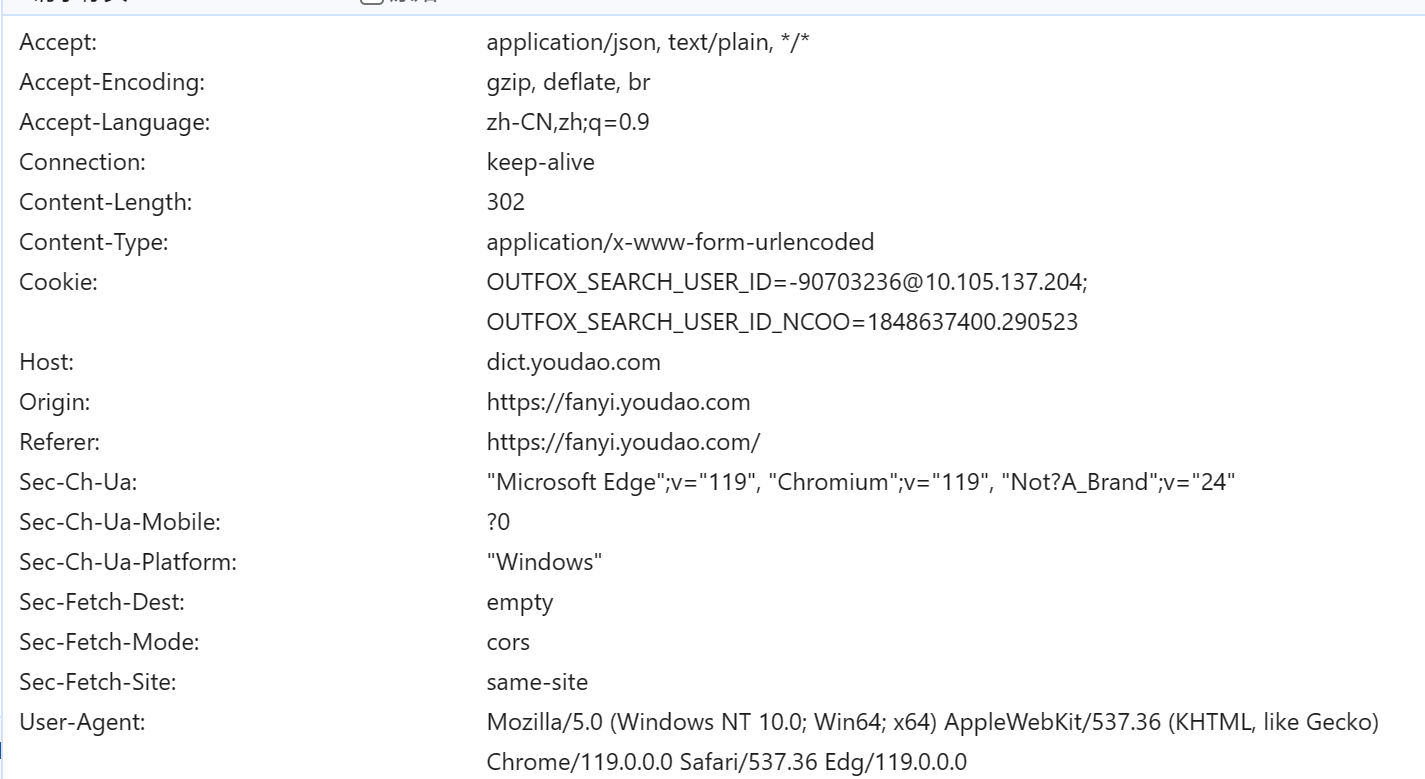Select the value gzip, deflate, br
This screenshot has width=1425, height=779.
(568, 82)
